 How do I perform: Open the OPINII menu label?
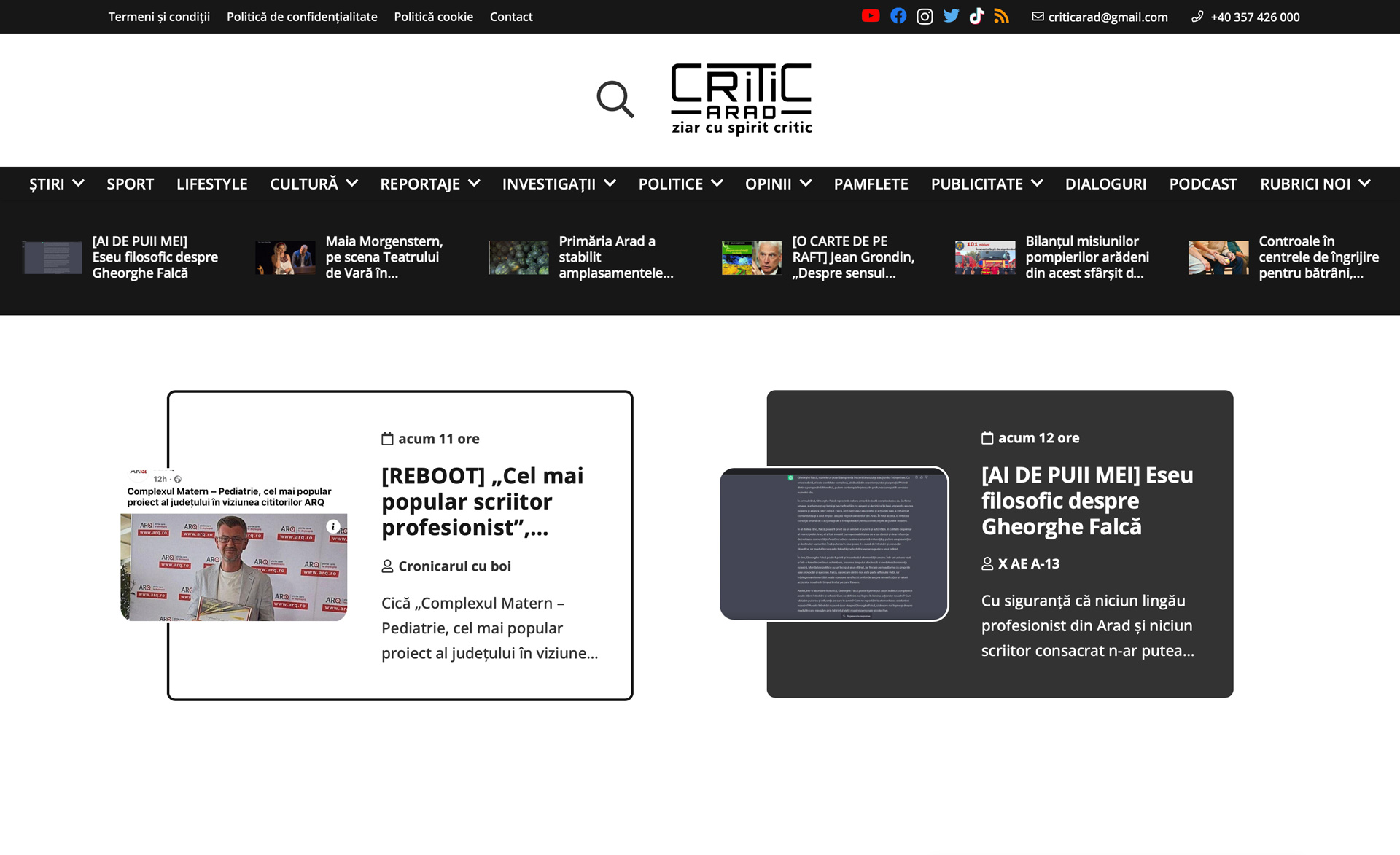click(x=769, y=184)
